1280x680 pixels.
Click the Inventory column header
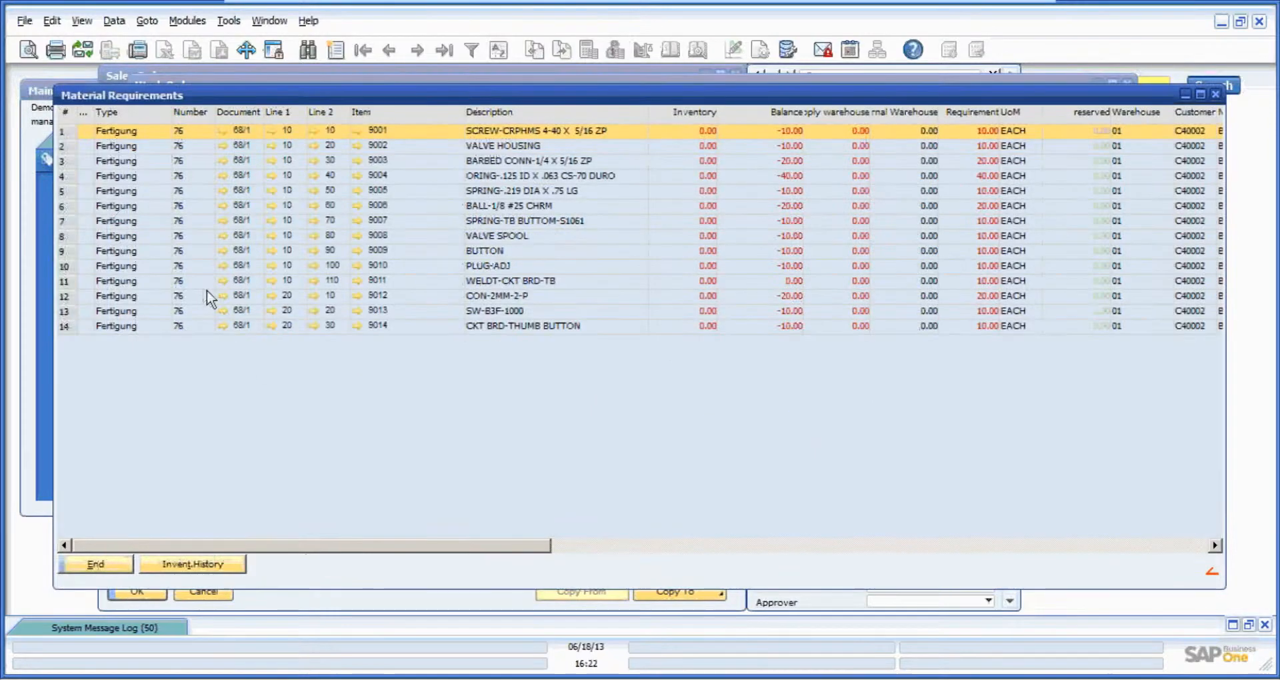click(x=694, y=112)
